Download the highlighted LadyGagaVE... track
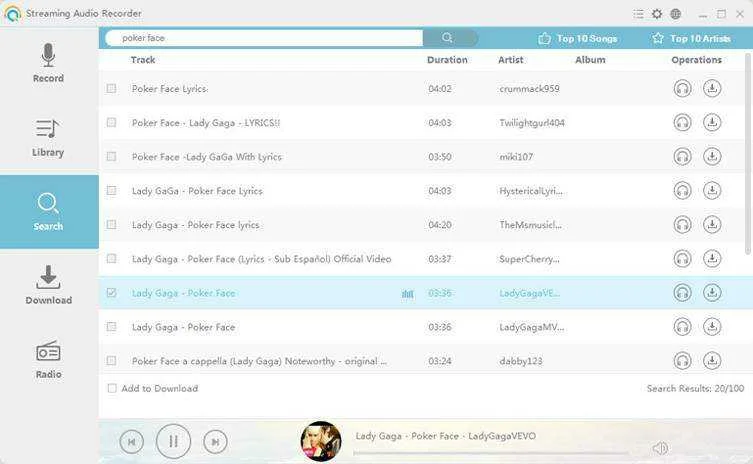753x464 pixels. coord(712,293)
